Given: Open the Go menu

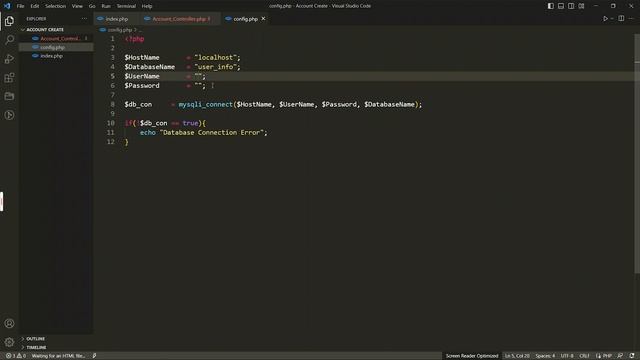Looking at the screenshot, I should [92, 6].
